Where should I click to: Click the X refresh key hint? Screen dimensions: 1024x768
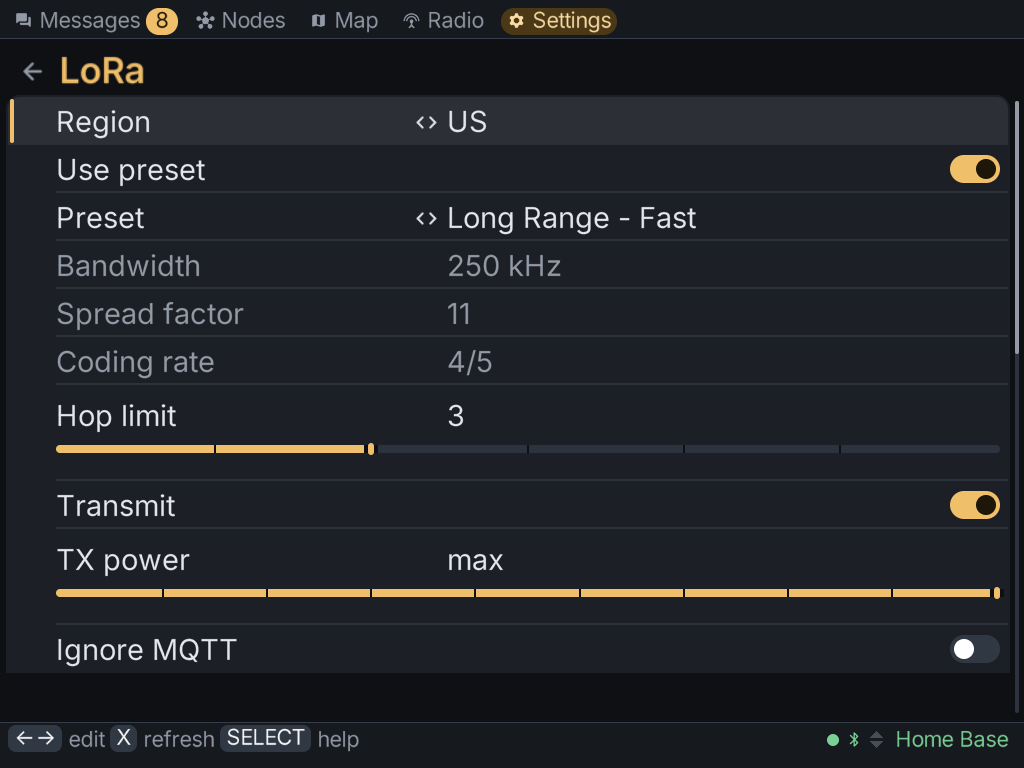(x=123, y=739)
